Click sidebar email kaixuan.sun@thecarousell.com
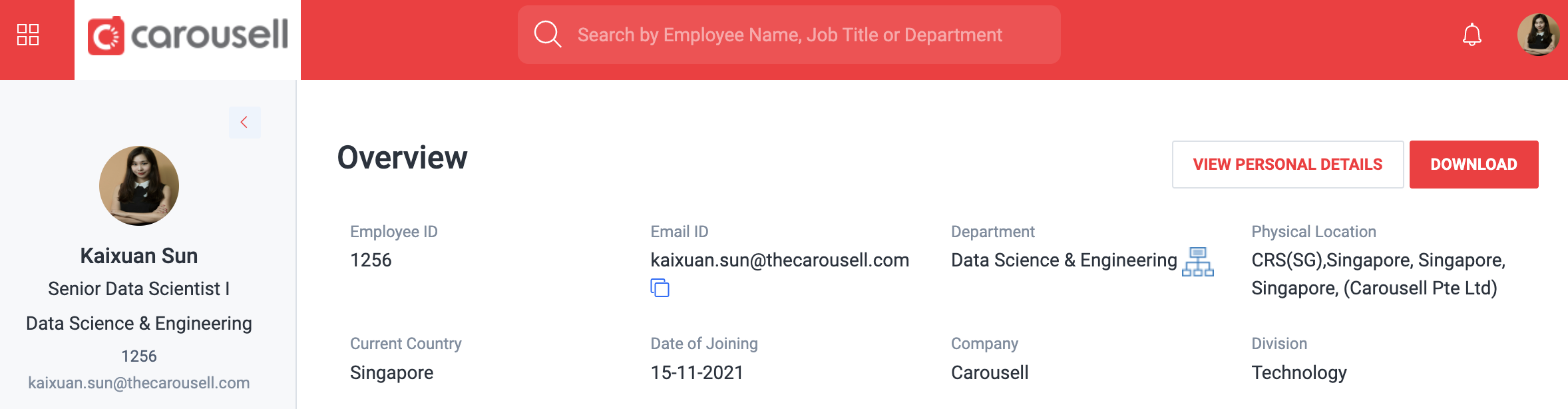This screenshot has height=409, width=1568. (x=139, y=383)
